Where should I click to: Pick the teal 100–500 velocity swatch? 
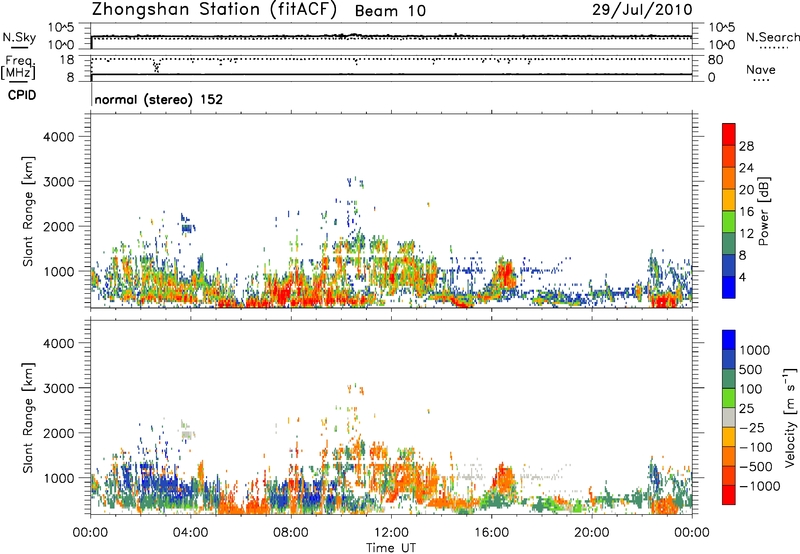coord(729,379)
